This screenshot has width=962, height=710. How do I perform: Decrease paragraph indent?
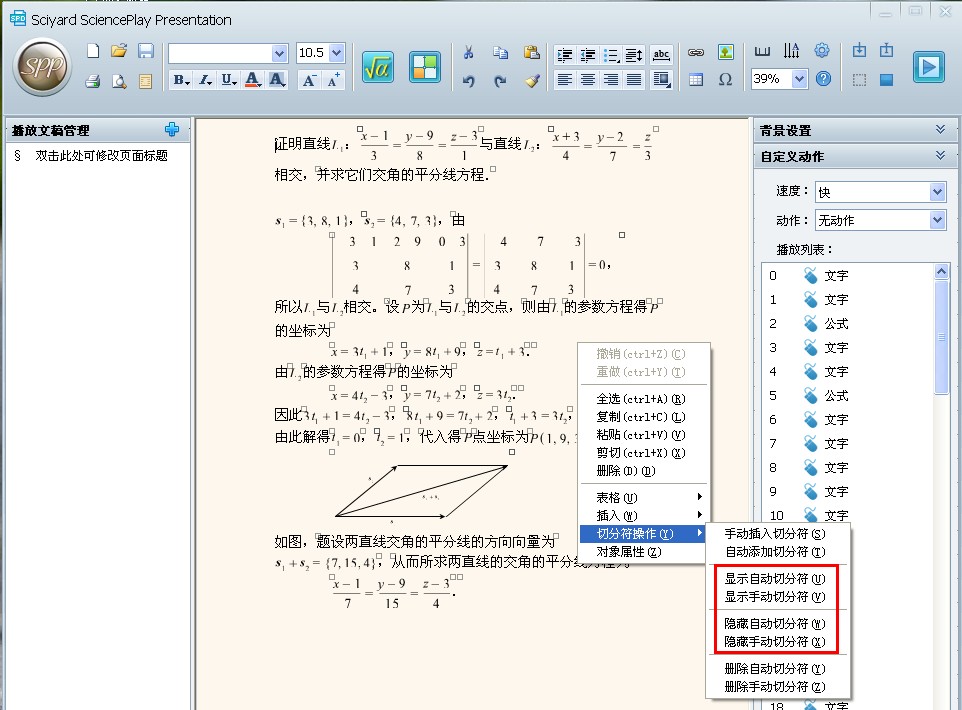(588, 56)
